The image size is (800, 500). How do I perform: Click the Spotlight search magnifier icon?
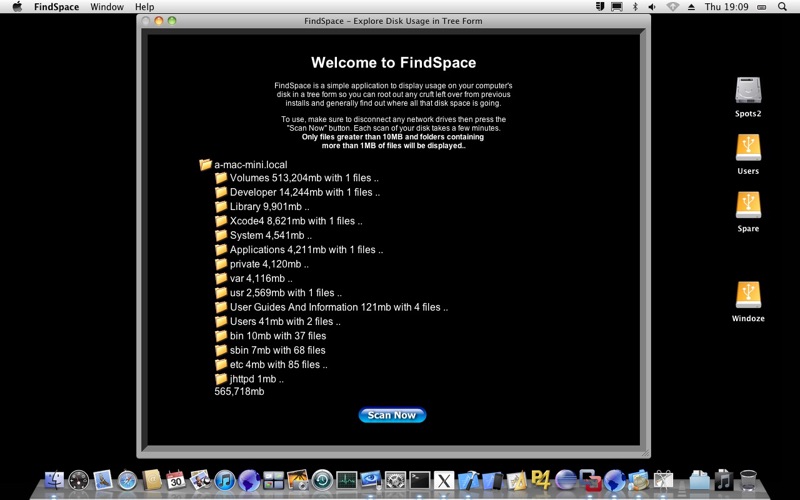[x=782, y=7]
